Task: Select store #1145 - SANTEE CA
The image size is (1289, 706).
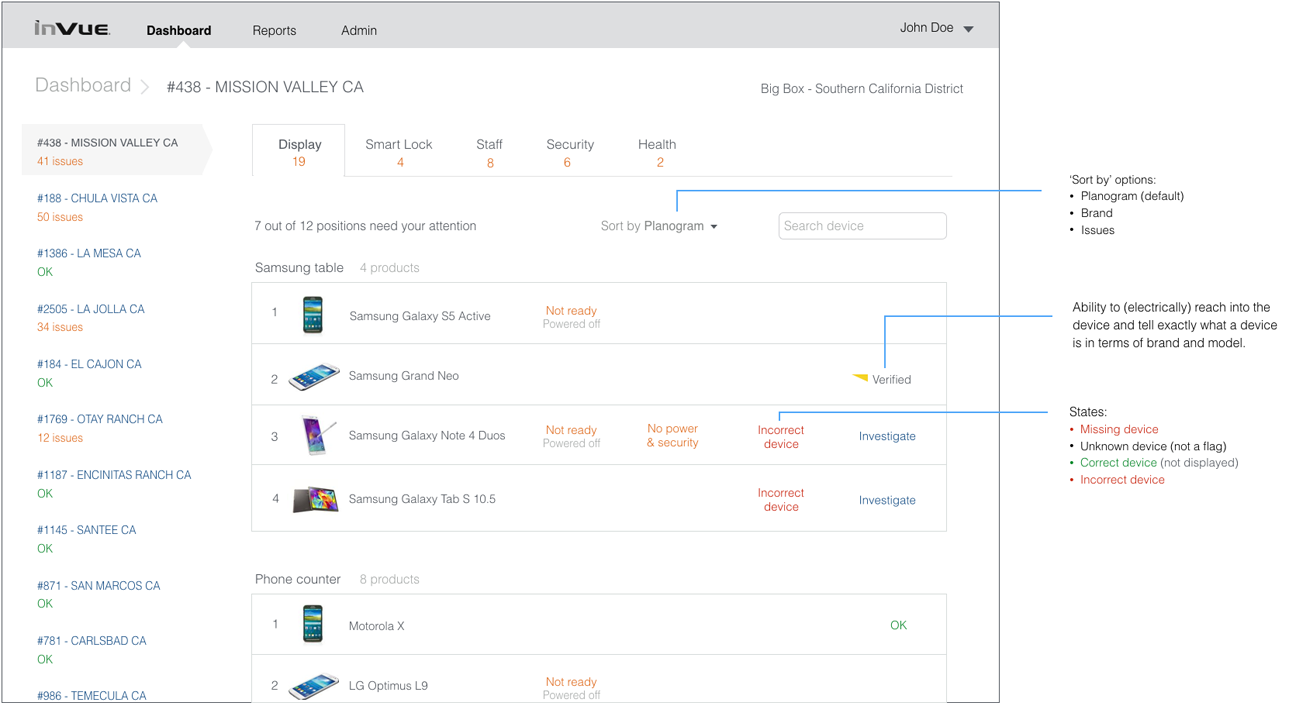Action: click(x=87, y=530)
